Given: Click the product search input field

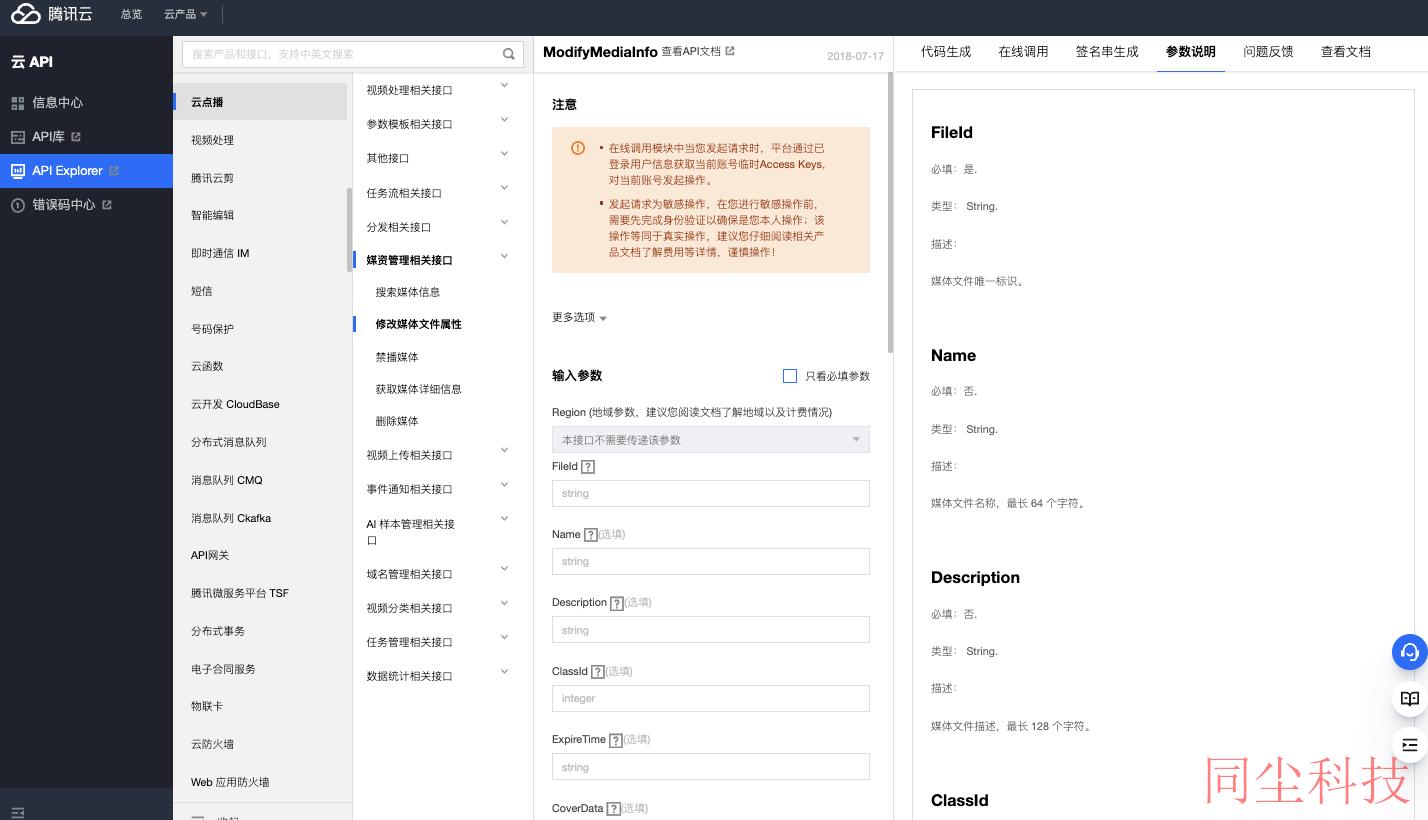Looking at the screenshot, I should pos(343,54).
